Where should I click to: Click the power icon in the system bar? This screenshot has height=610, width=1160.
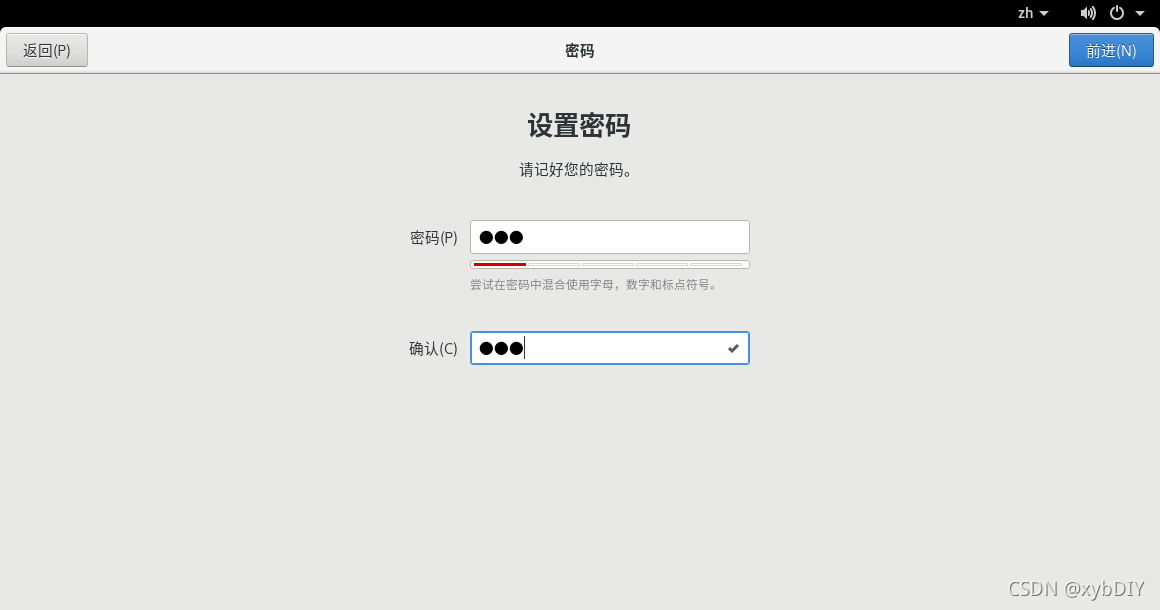(1119, 13)
